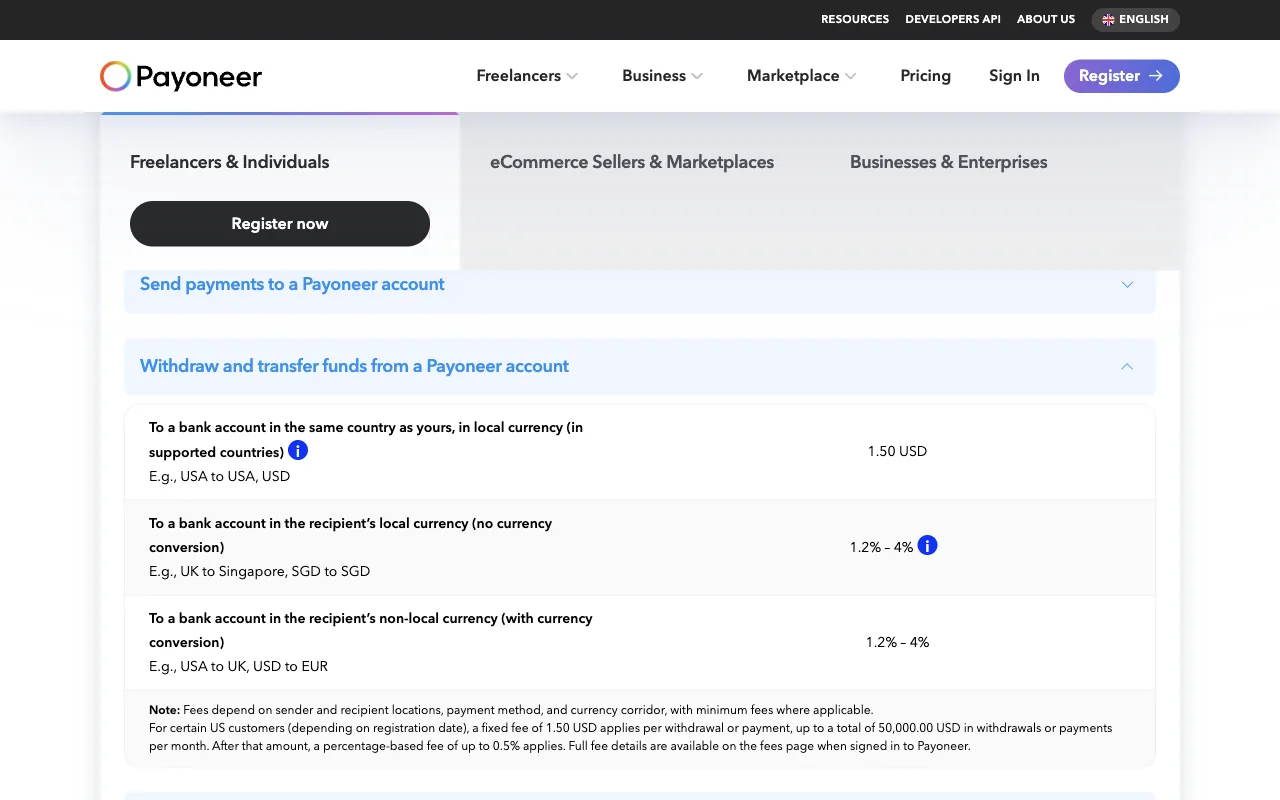Click the recipient's non-local currency row title
This screenshot has width=1280, height=800.
[x=371, y=630]
